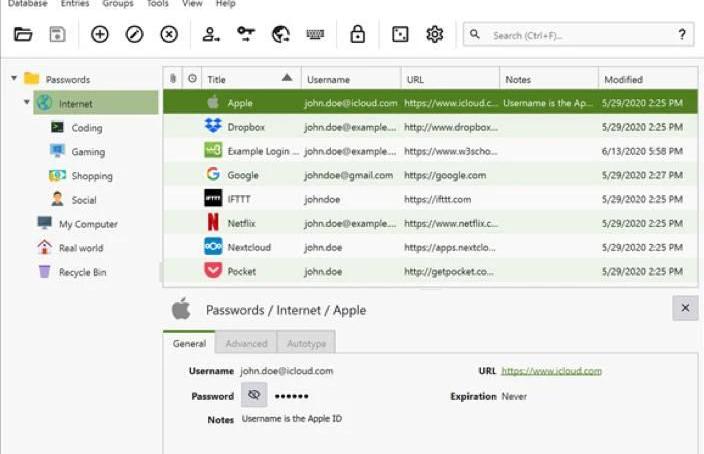Open password generator dice icon
The width and height of the screenshot is (704, 454).
click(400, 35)
